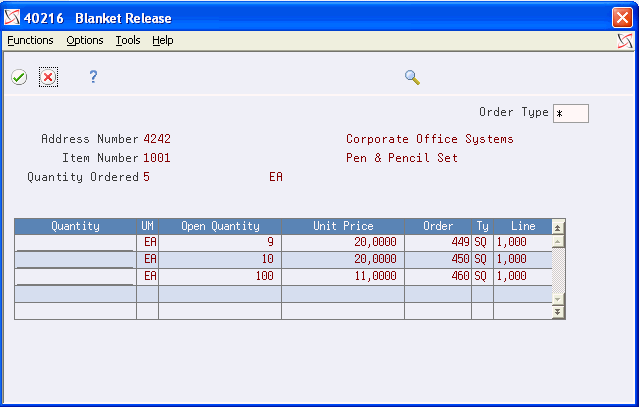Click Quantity Ordered value 5
639x407 pixels.
pyautogui.click(x=146, y=177)
